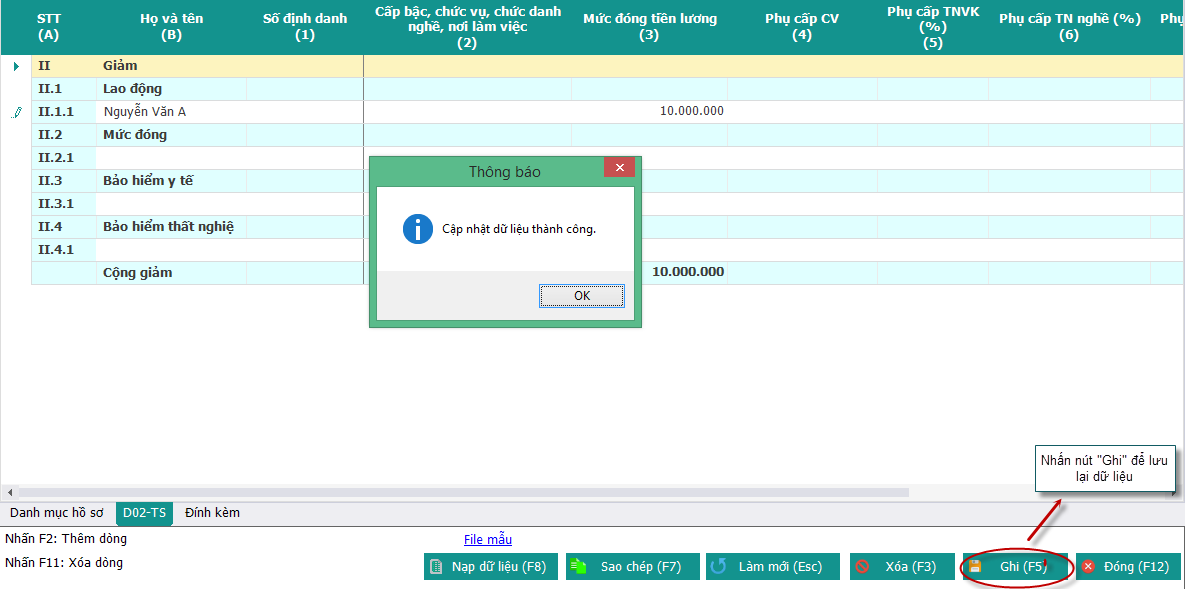Click the Số định danh (1) column header

point(305,27)
